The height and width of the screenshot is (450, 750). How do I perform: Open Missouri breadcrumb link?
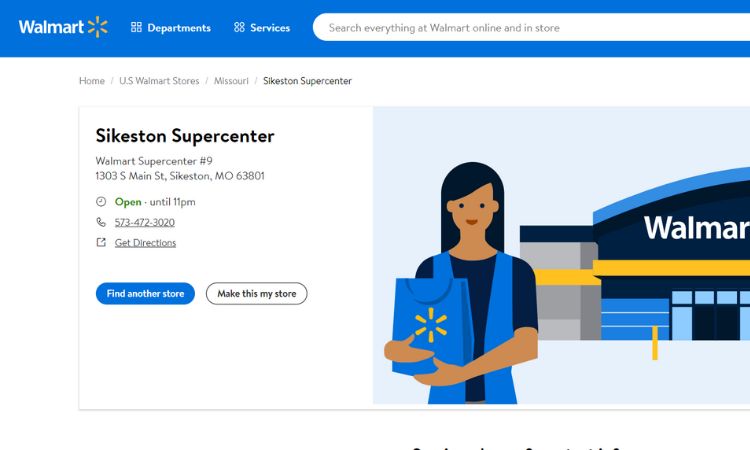click(x=231, y=81)
